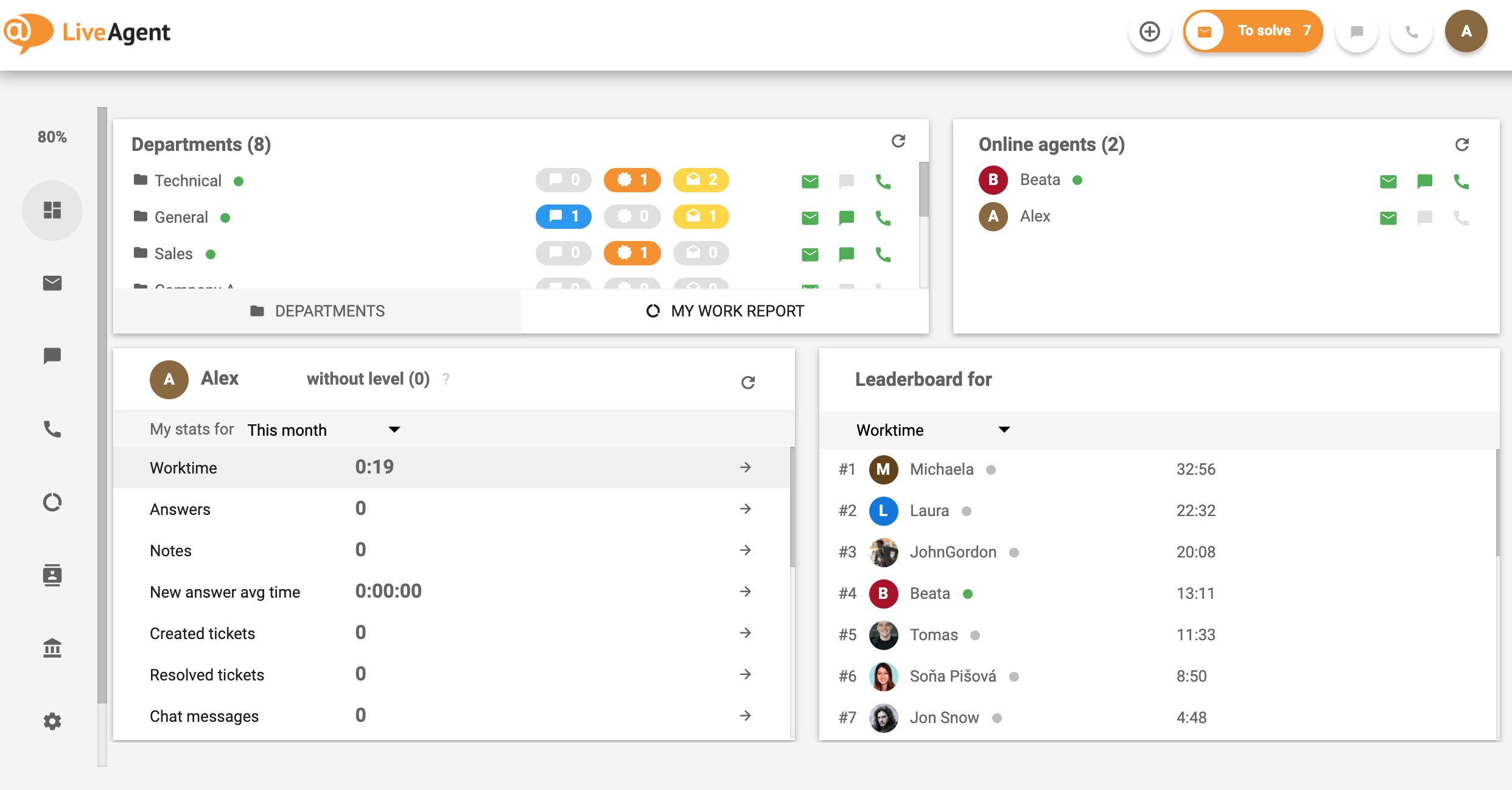The image size is (1512, 790).
Task: Toggle chat availability for the General department
Action: 846,217
